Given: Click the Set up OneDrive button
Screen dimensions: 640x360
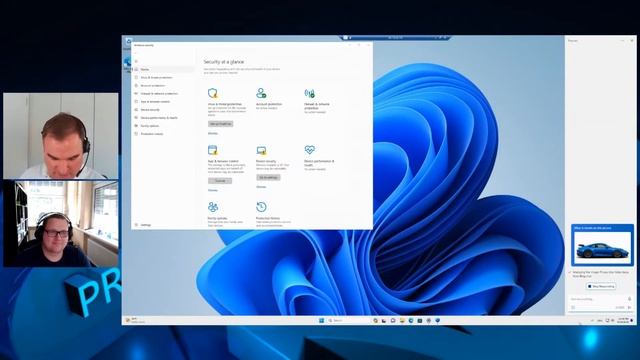Looking at the screenshot, I should [x=220, y=124].
